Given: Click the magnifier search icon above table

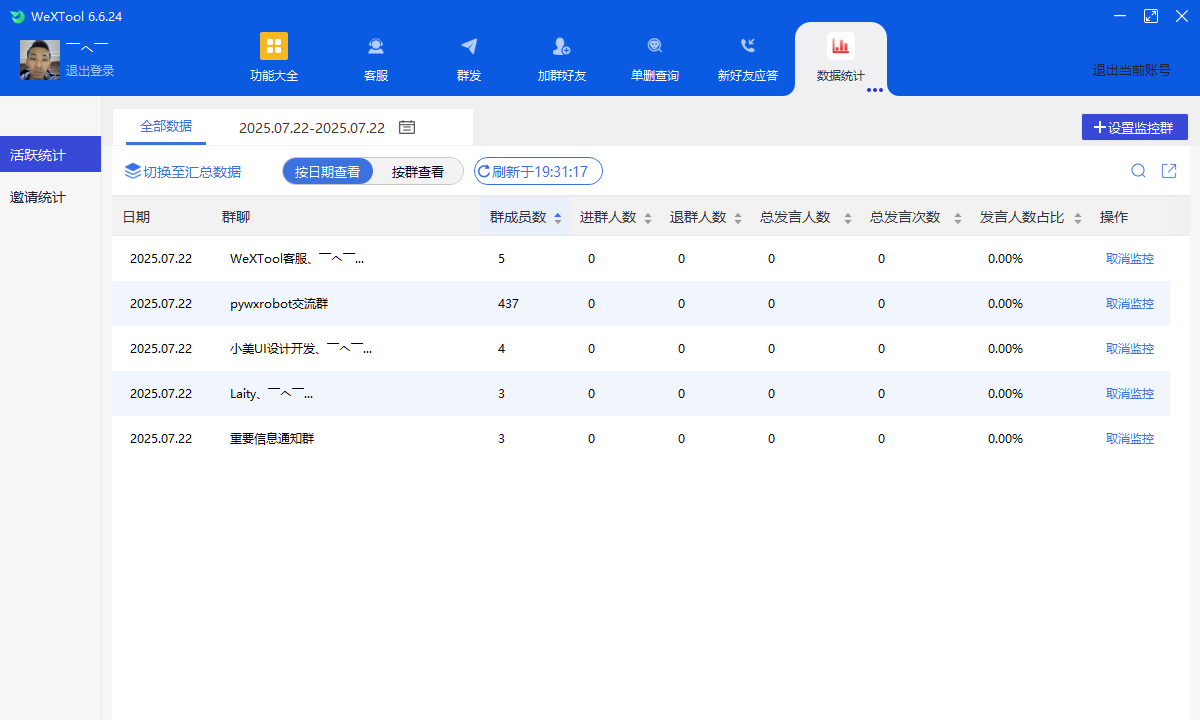Looking at the screenshot, I should pyautogui.click(x=1138, y=171).
